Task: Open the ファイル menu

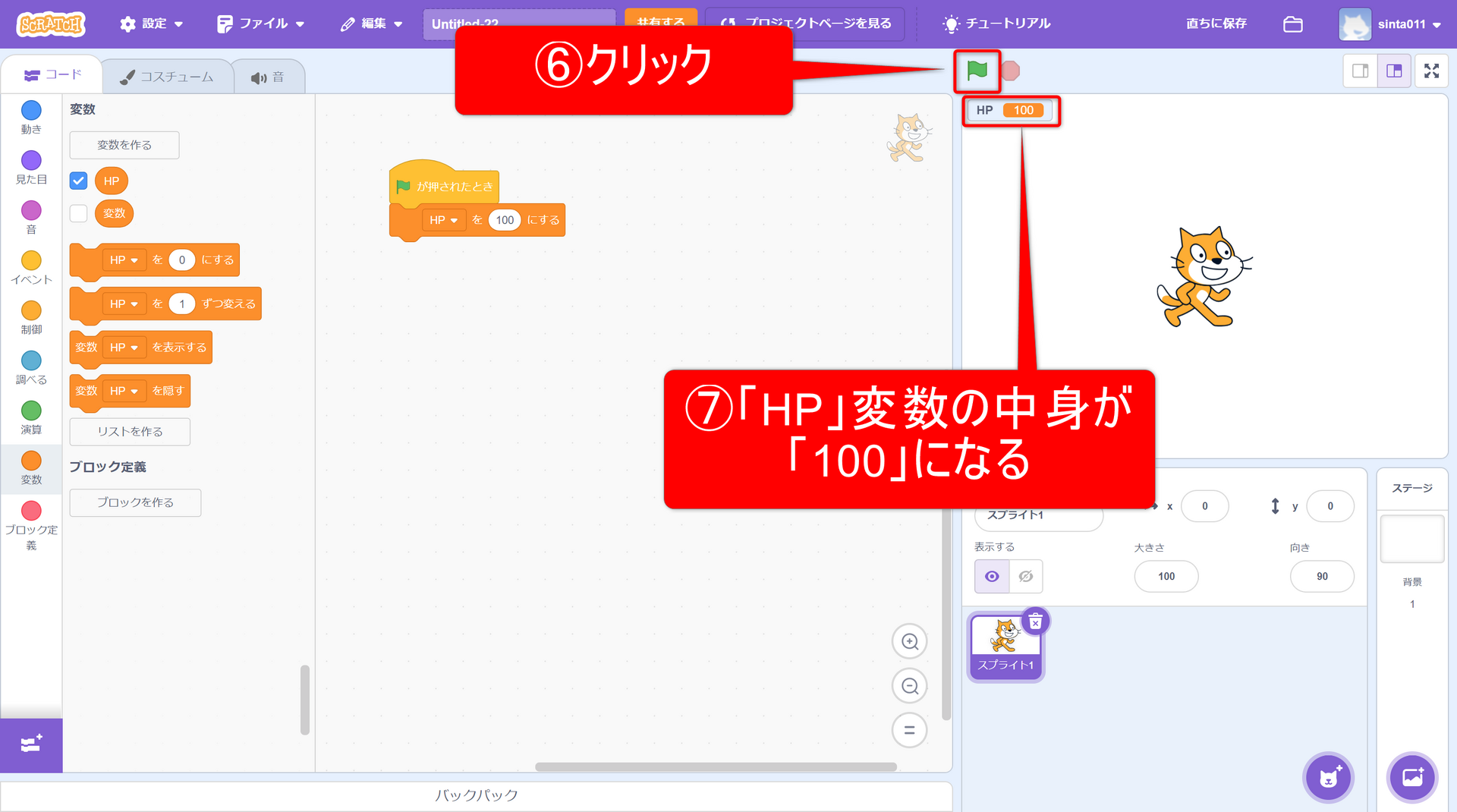Action: (x=260, y=24)
